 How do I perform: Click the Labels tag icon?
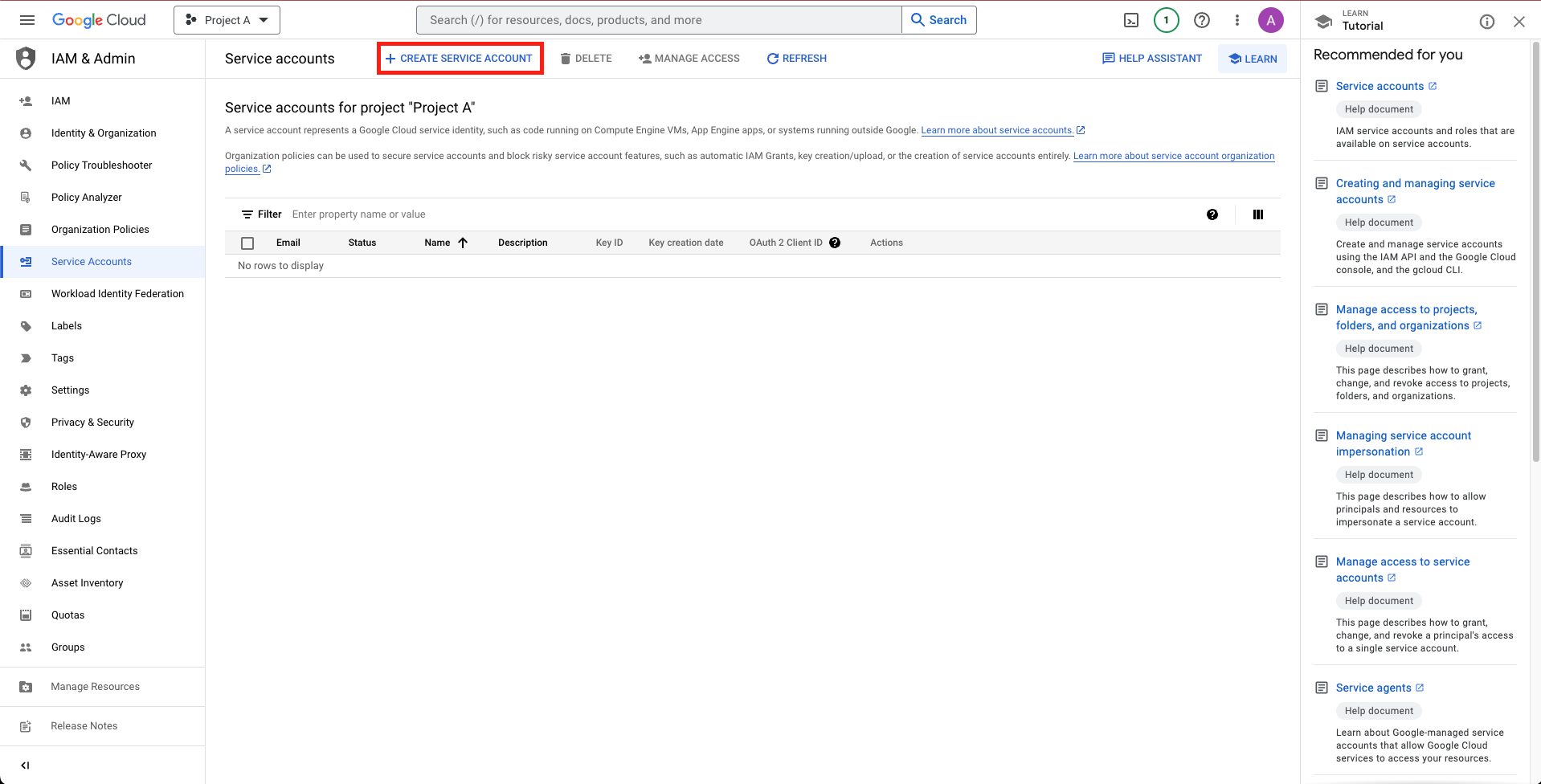pos(26,326)
